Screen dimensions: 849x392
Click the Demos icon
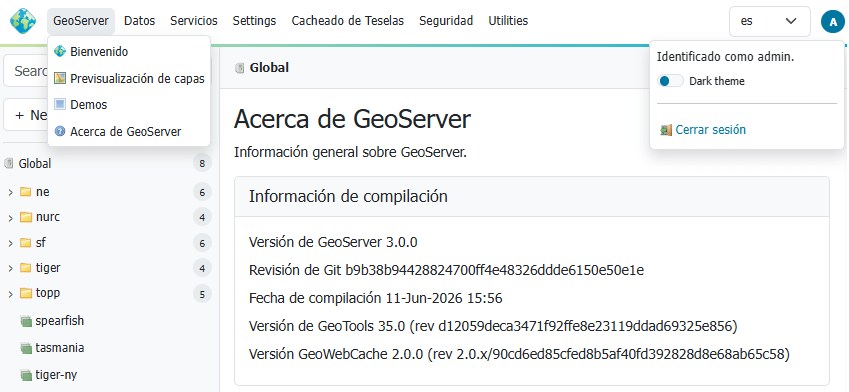click(x=60, y=104)
